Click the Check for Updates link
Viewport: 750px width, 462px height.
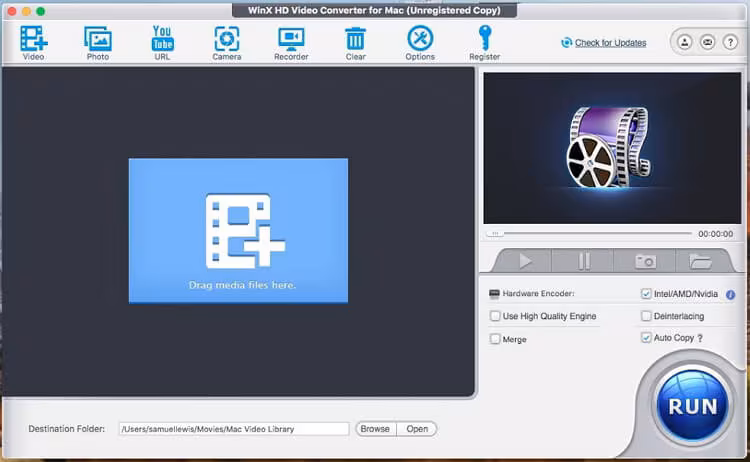(x=610, y=43)
